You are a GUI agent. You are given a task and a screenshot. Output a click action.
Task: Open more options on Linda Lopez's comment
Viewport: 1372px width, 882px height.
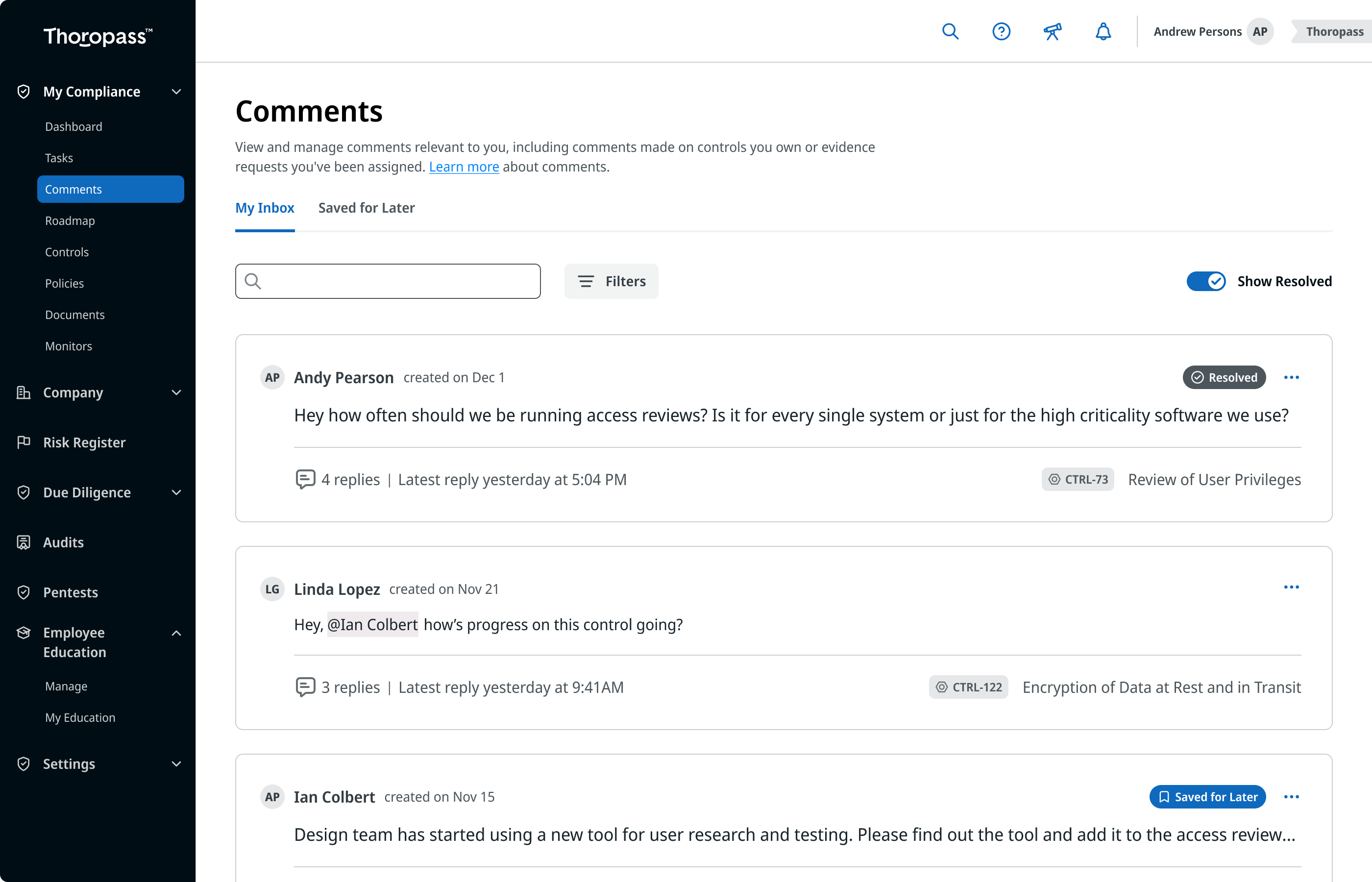(x=1291, y=587)
